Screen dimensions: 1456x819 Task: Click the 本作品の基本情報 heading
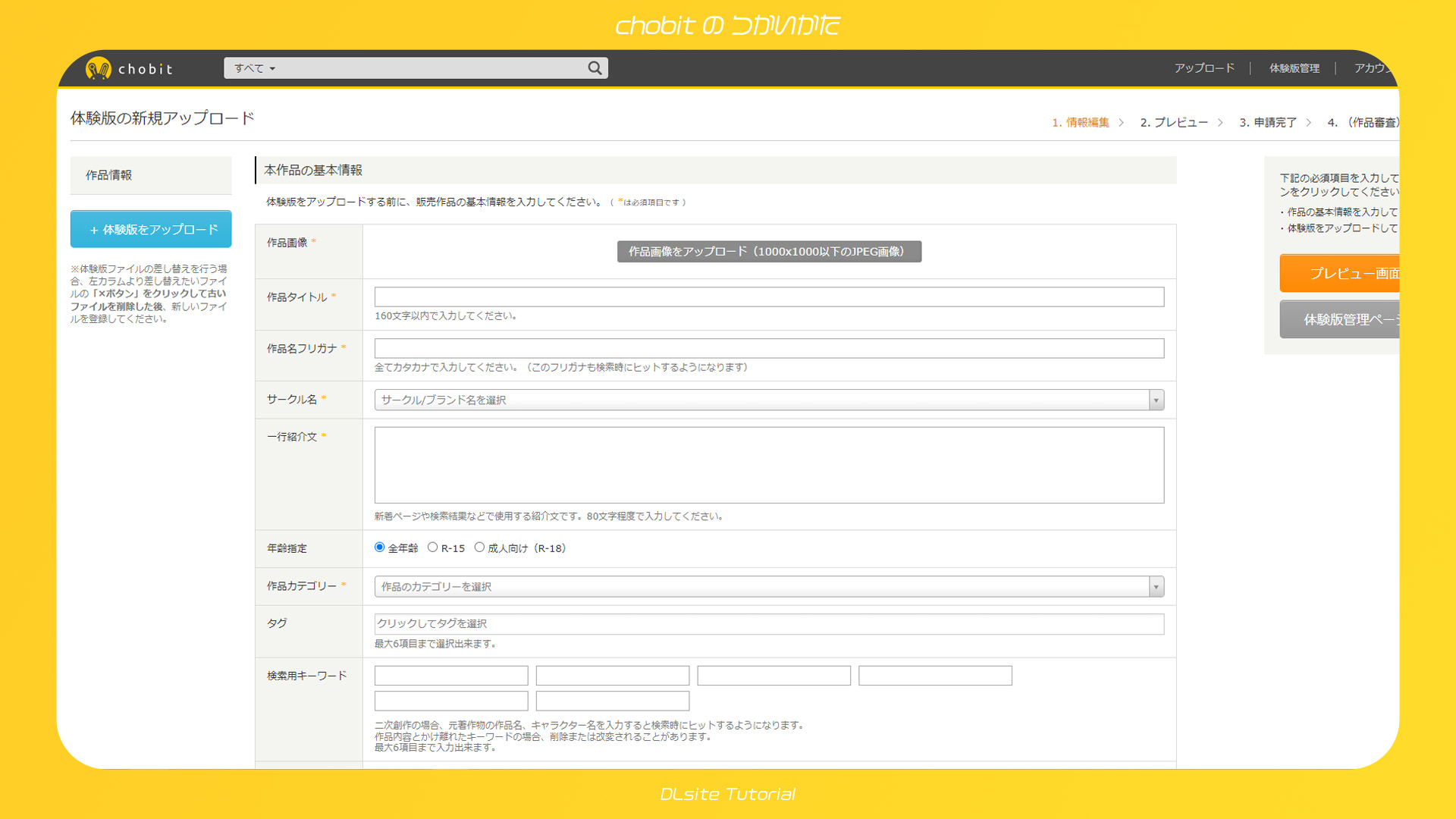click(x=313, y=171)
